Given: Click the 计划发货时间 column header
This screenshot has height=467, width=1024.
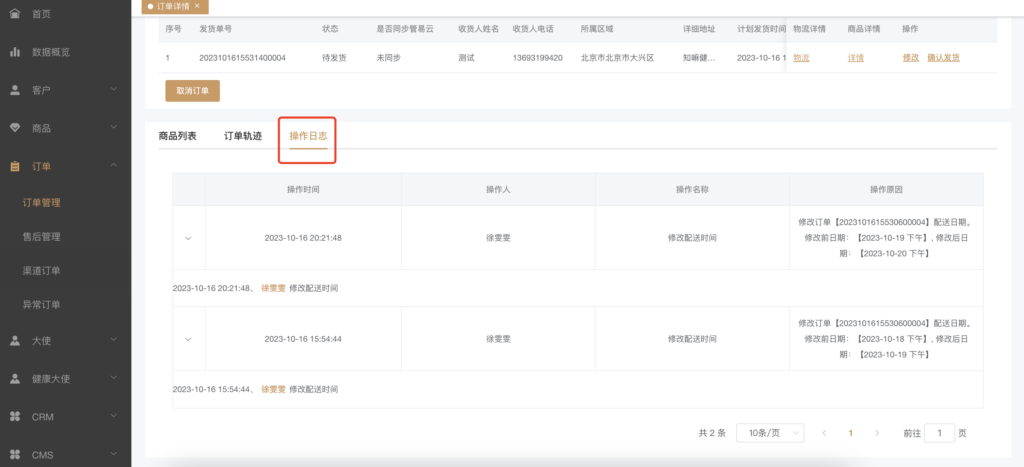Looking at the screenshot, I should (761, 29).
